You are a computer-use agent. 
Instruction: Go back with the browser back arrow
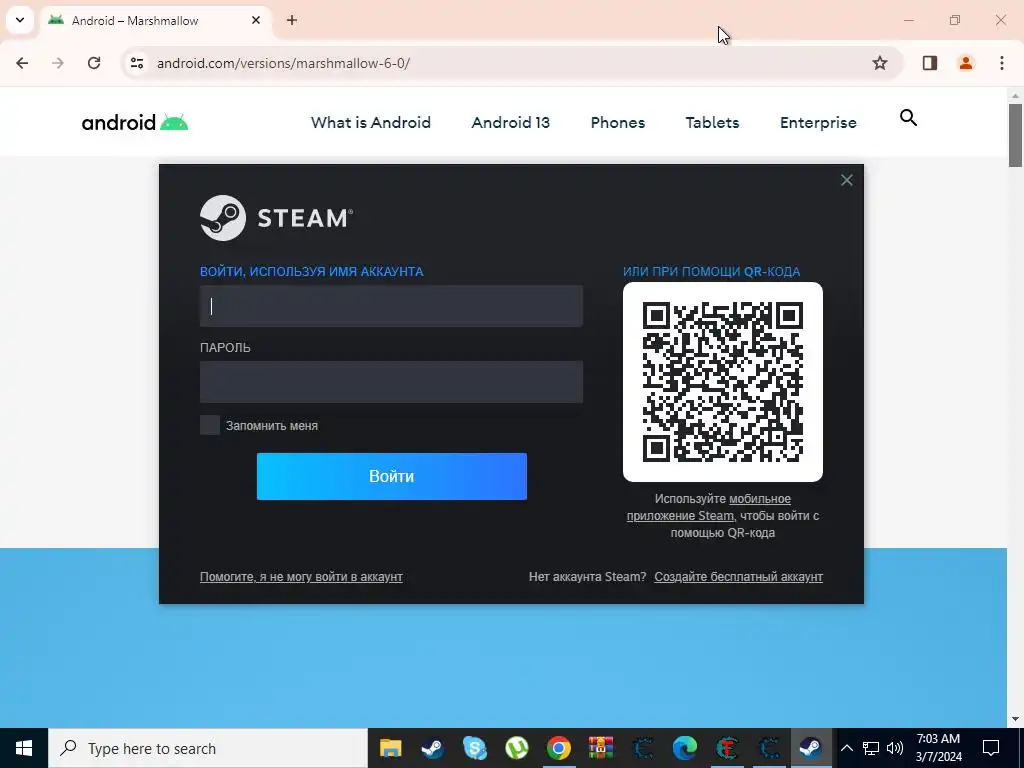pyautogui.click(x=22, y=63)
